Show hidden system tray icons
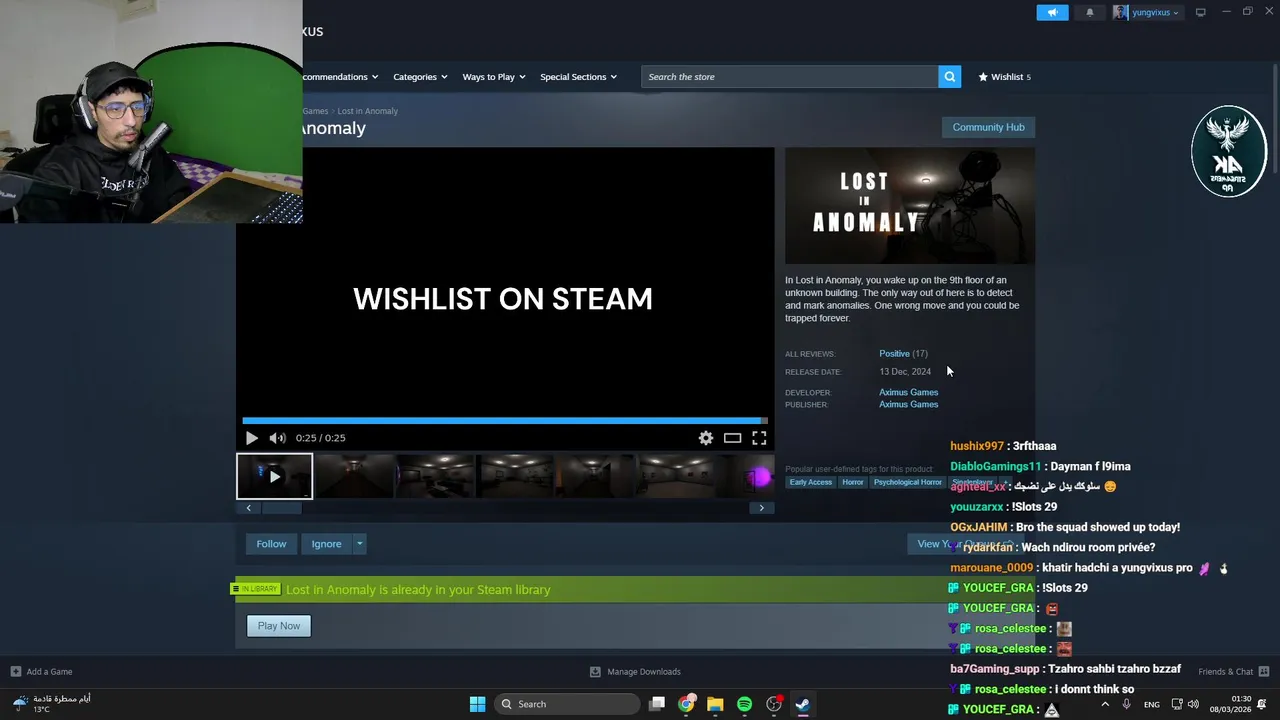The image size is (1280, 720). point(1106,704)
